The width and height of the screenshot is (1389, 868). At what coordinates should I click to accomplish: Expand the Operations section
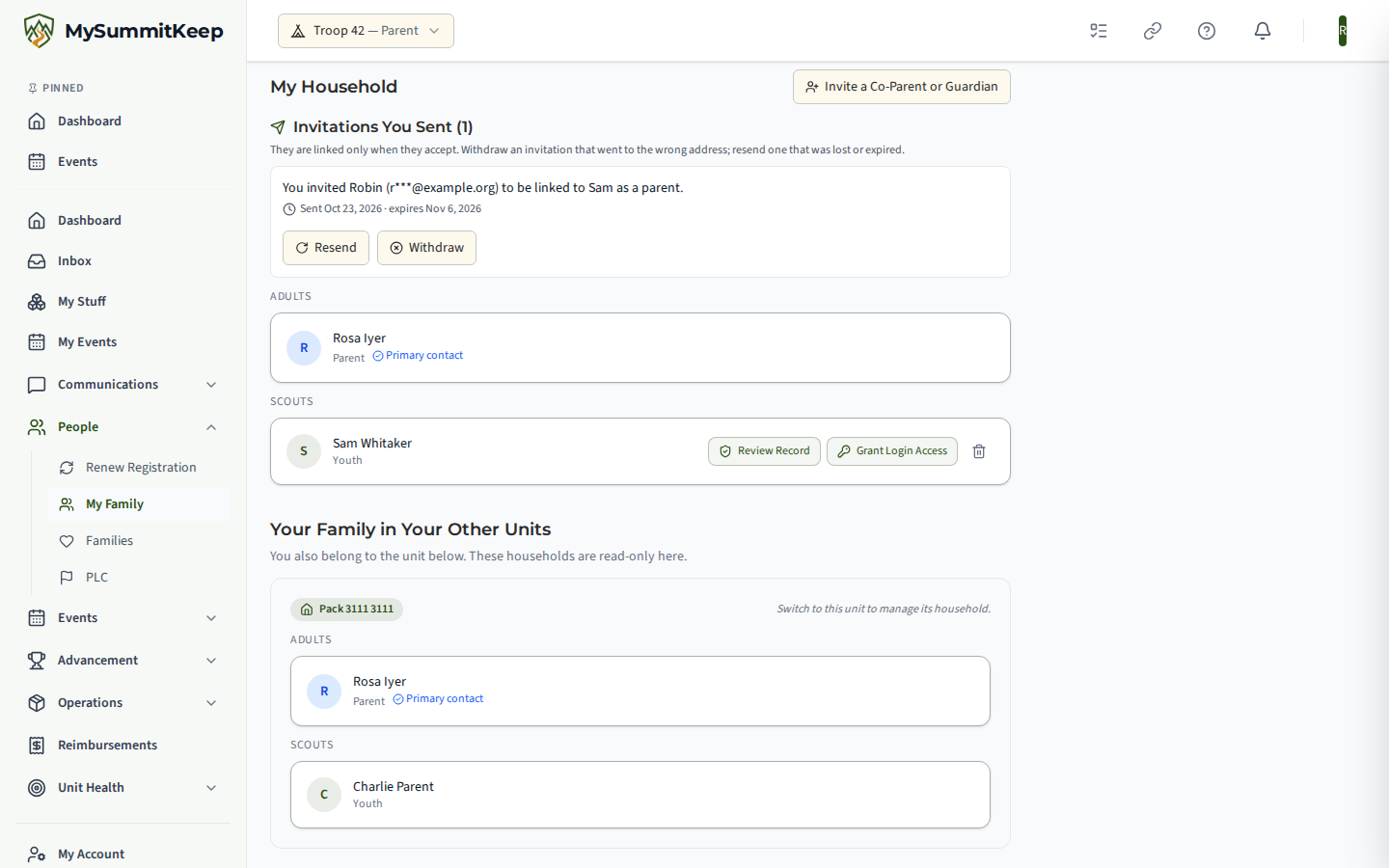123,703
